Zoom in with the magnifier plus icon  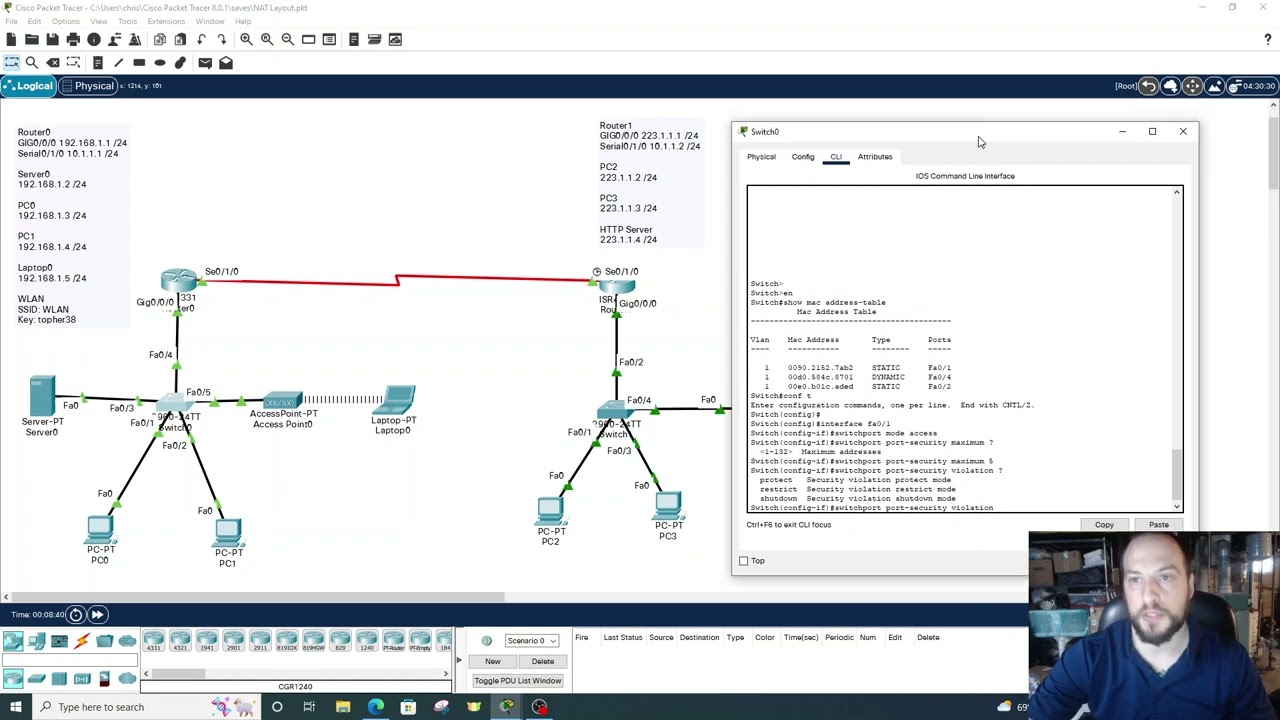point(246,39)
